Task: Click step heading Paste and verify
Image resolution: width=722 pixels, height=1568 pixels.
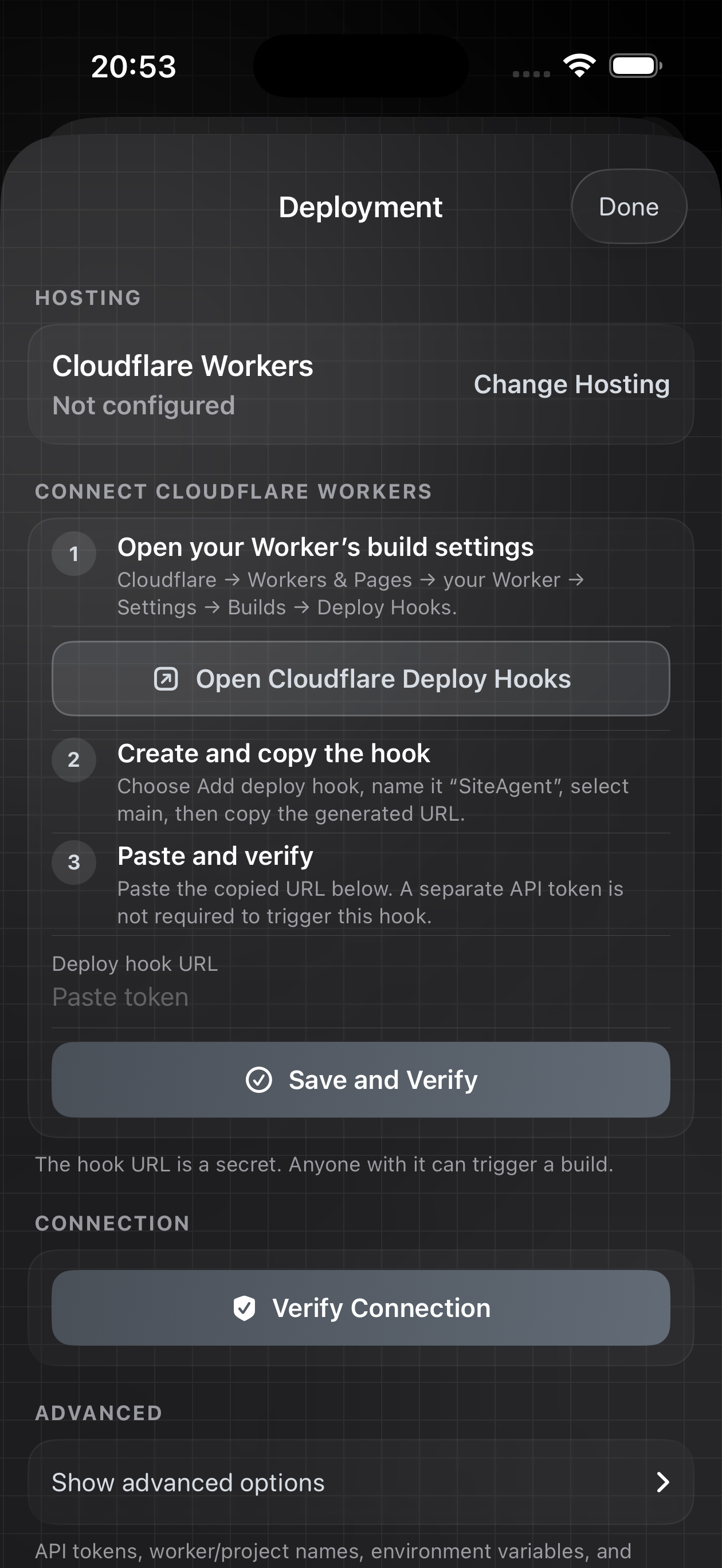Action: point(215,856)
